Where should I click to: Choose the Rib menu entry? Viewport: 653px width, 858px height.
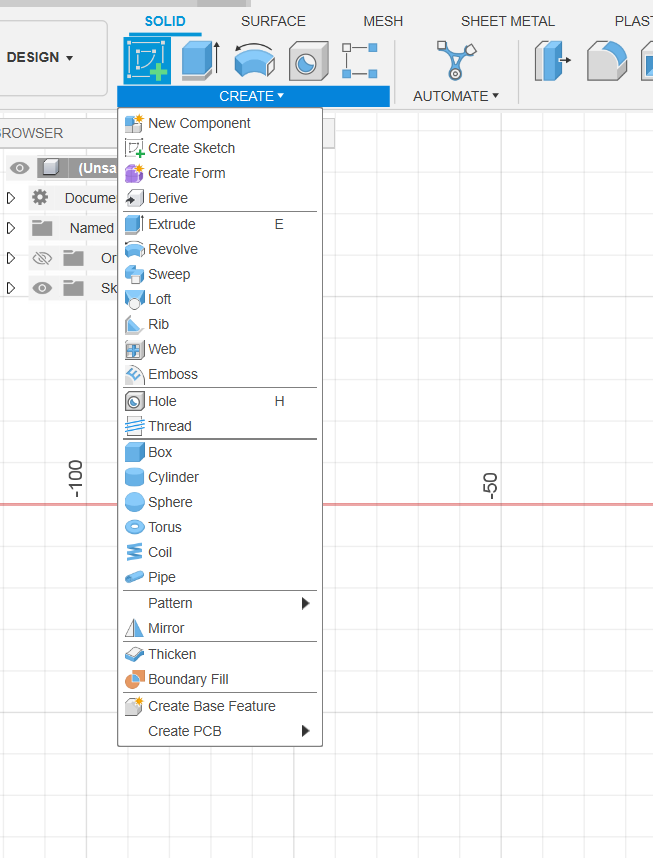pyautogui.click(x=220, y=324)
